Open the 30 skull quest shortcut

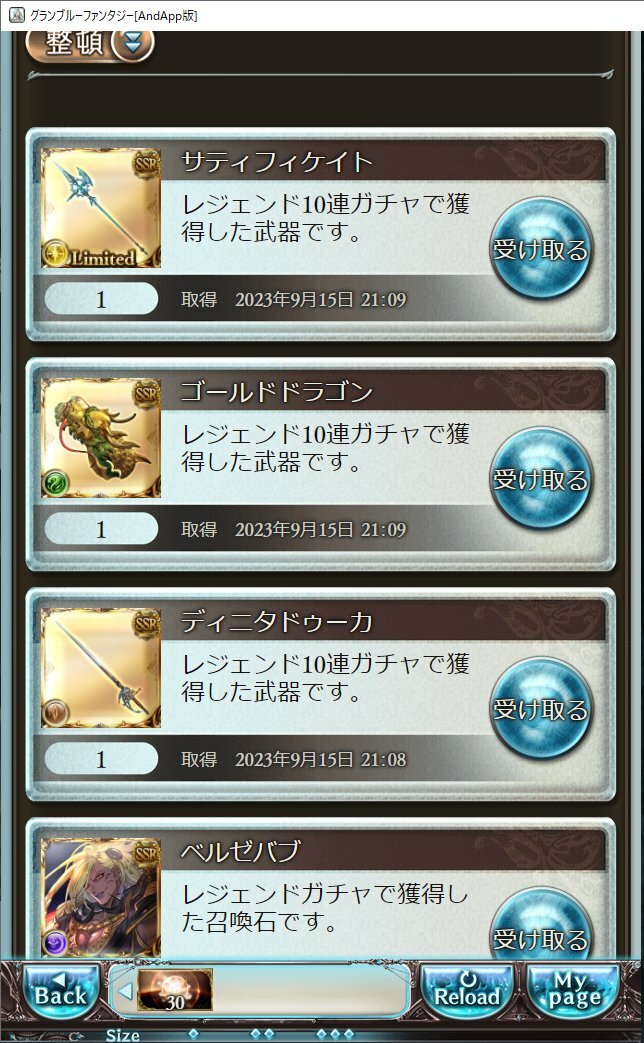click(x=175, y=990)
